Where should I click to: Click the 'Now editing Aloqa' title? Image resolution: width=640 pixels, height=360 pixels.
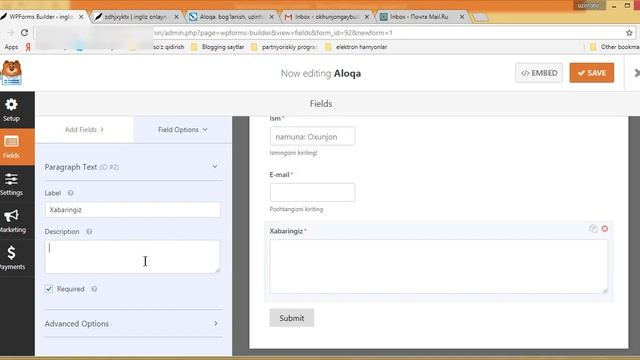click(321, 73)
